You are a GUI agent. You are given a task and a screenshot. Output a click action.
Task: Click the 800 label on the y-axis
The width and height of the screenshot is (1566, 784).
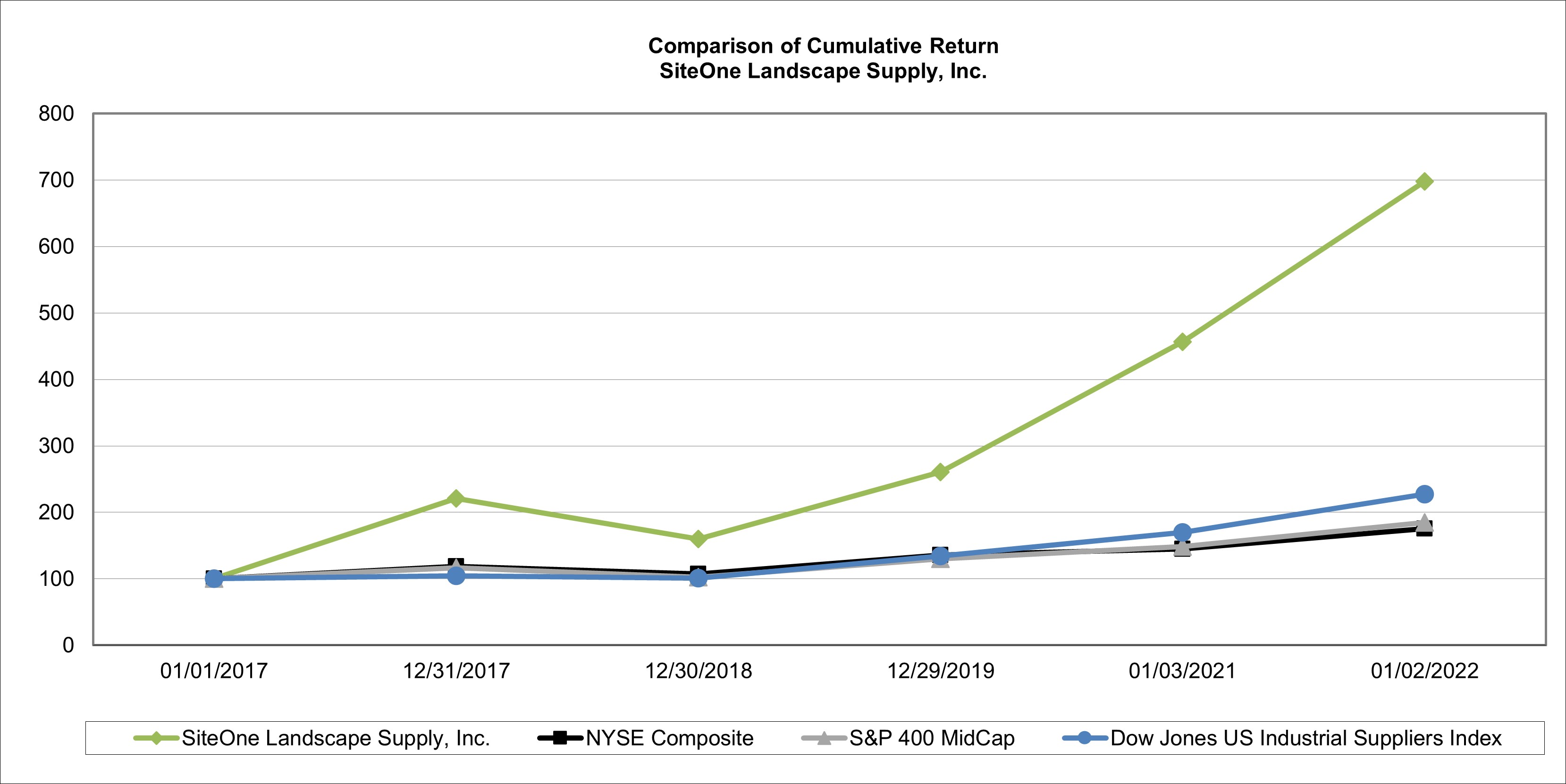coord(56,114)
